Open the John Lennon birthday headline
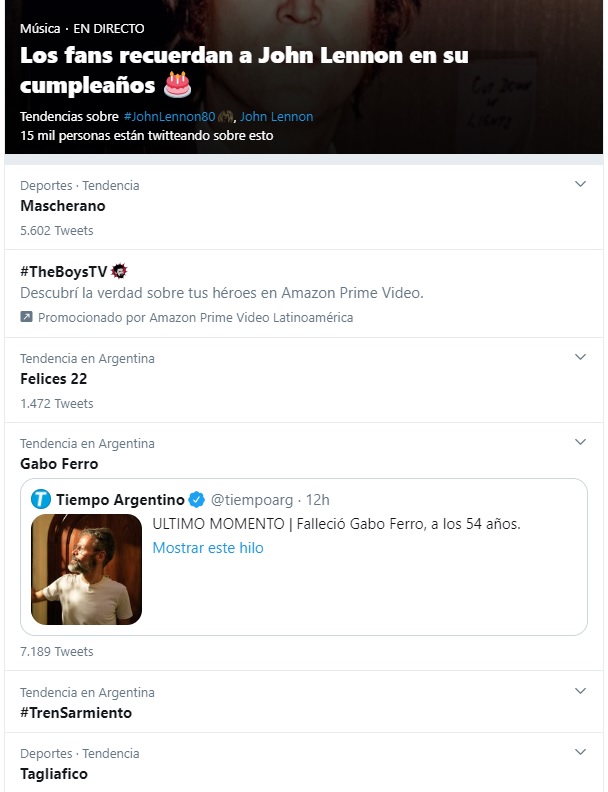The image size is (608, 792). click(x=244, y=68)
